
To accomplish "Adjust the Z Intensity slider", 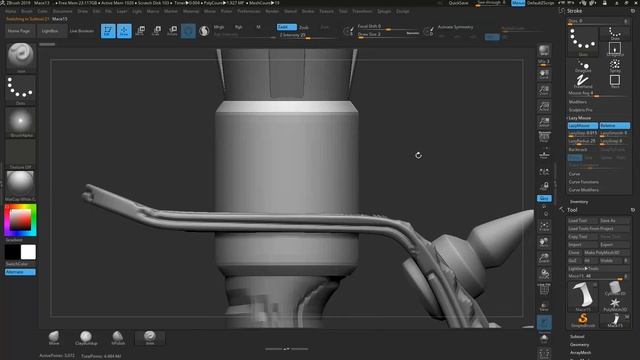I will (x=306, y=36).
